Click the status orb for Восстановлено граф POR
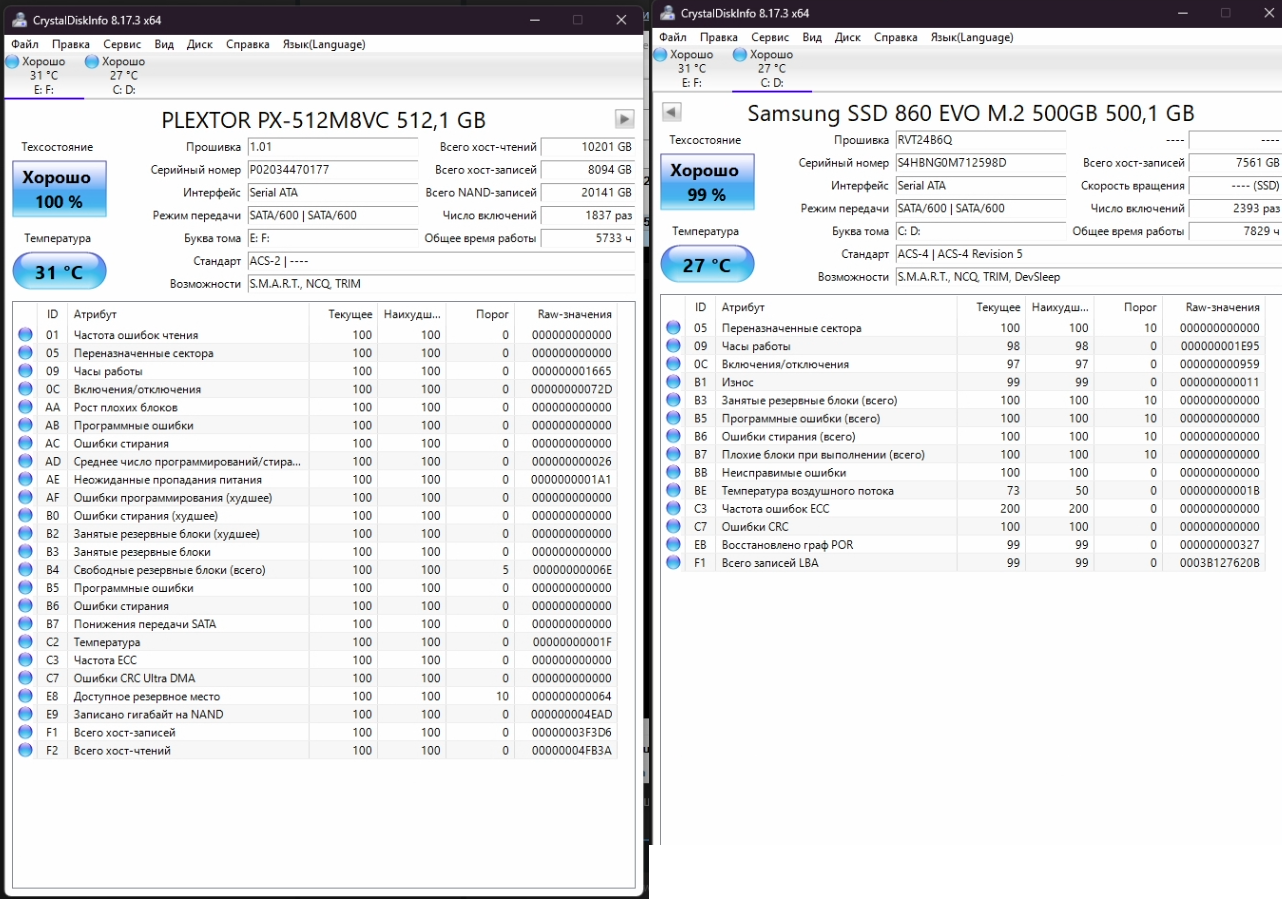 (x=674, y=545)
